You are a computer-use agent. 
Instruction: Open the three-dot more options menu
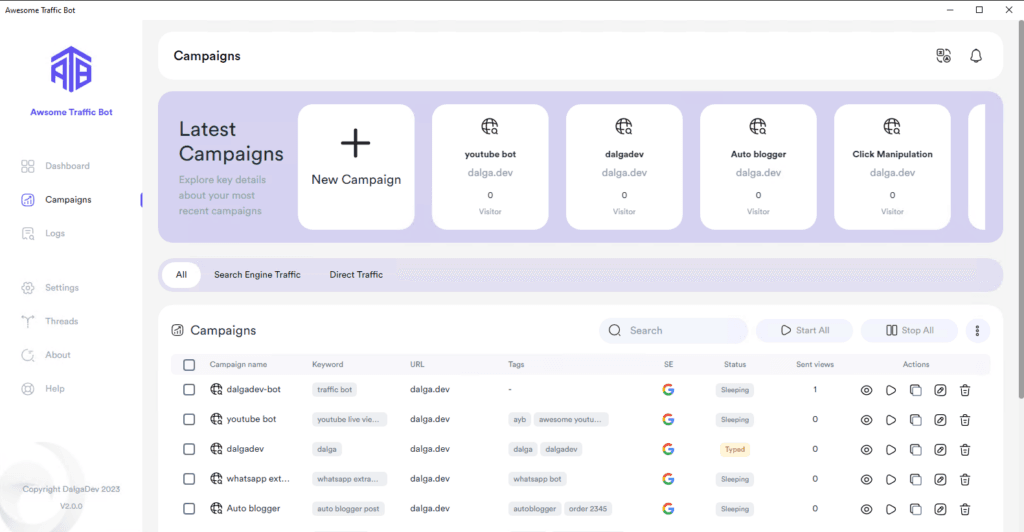coord(977,331)
